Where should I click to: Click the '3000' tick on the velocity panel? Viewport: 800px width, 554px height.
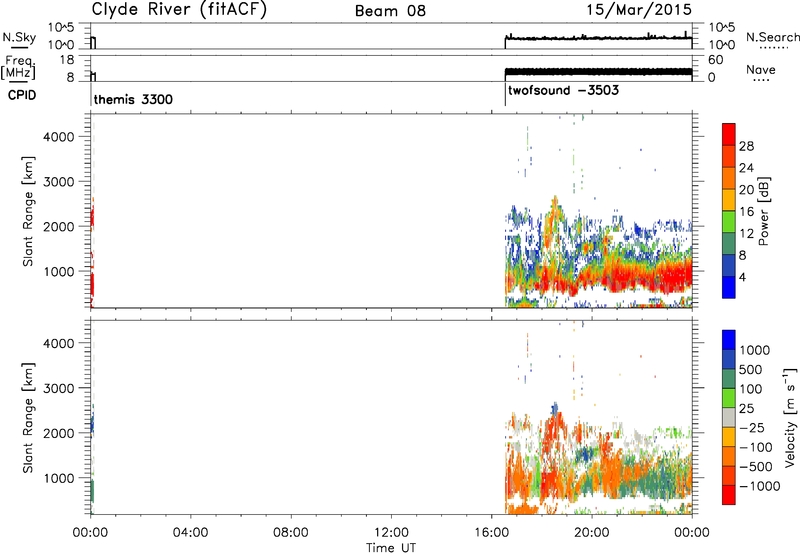point(59,388)
